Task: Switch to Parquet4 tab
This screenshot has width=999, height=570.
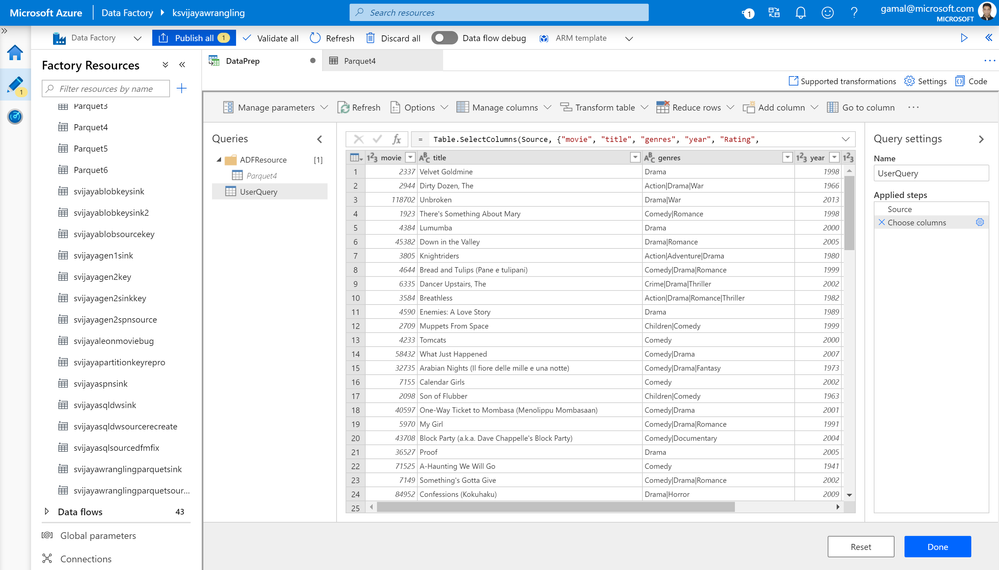Action: [359, 61]
